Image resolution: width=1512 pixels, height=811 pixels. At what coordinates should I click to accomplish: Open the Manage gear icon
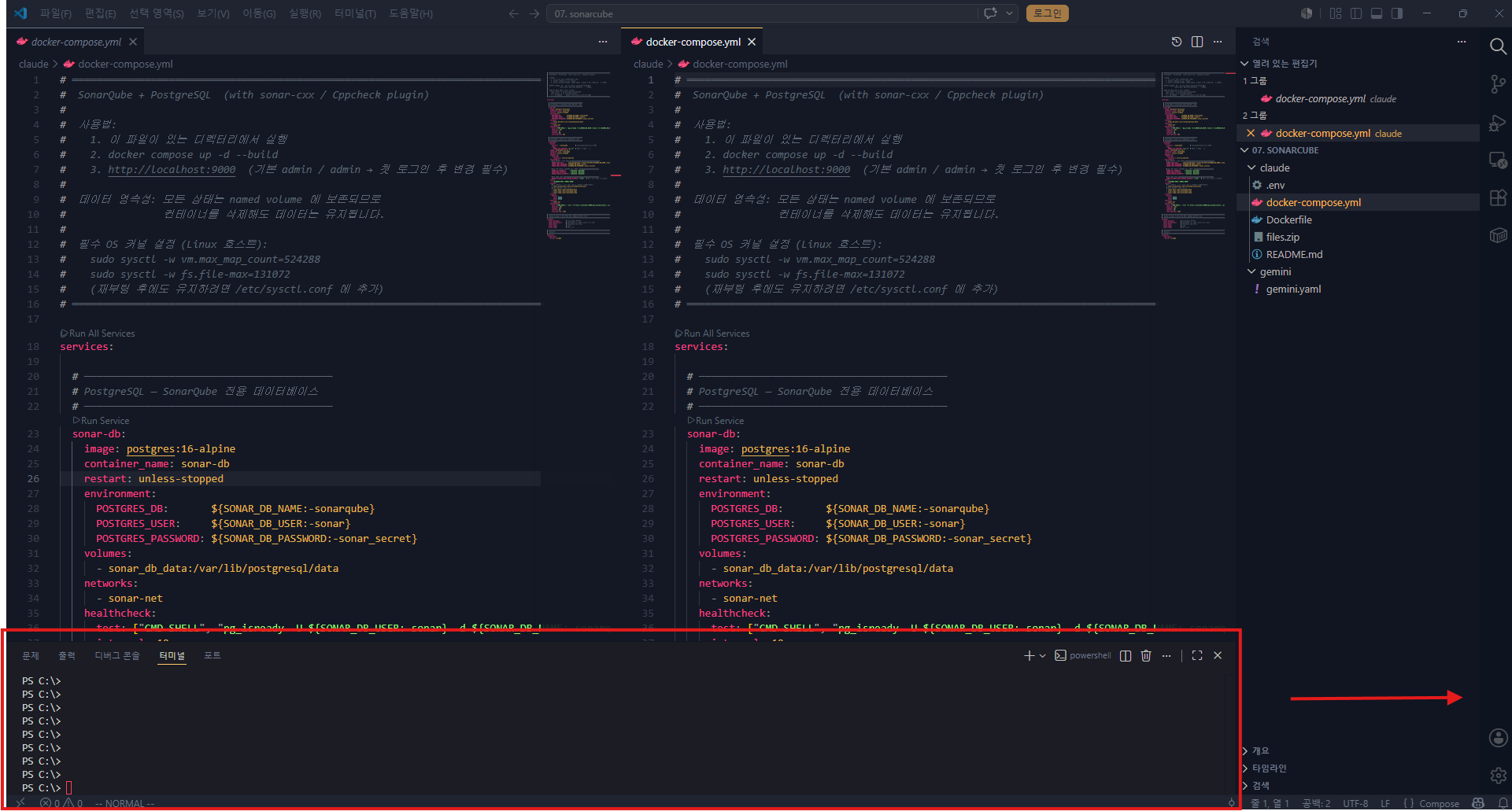[1499, 776]
